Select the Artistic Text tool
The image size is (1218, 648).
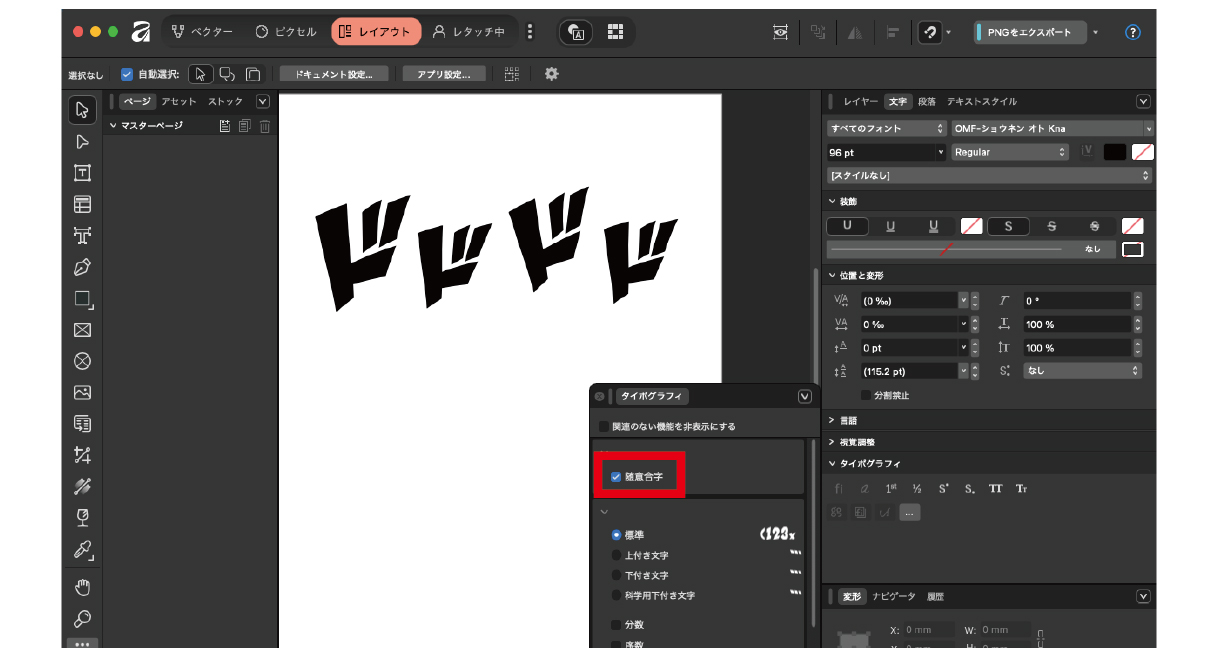tap(83, 236)
